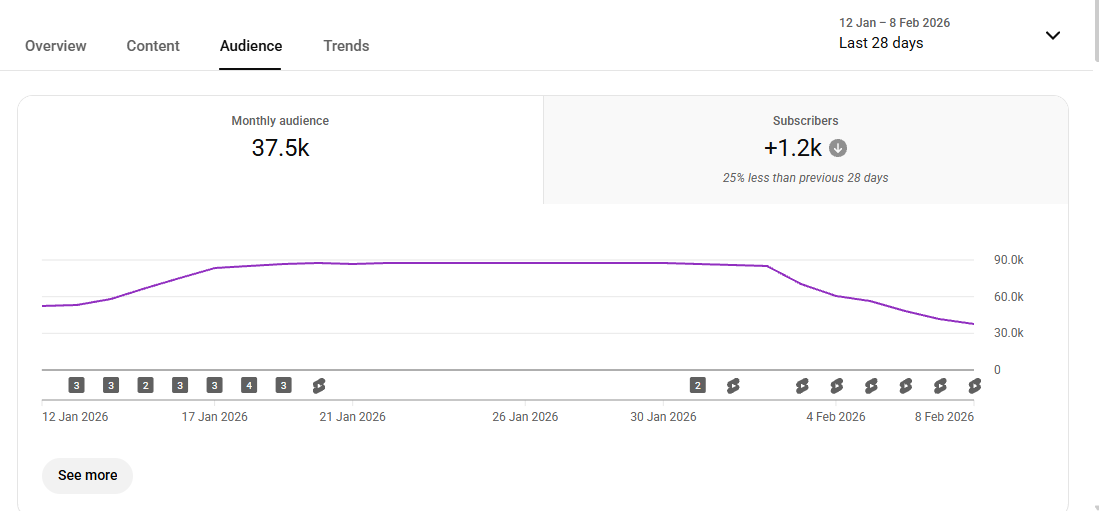
Task: Click the second-to-last Shorts marker before 8 Feb
Action: coord(940,385)
